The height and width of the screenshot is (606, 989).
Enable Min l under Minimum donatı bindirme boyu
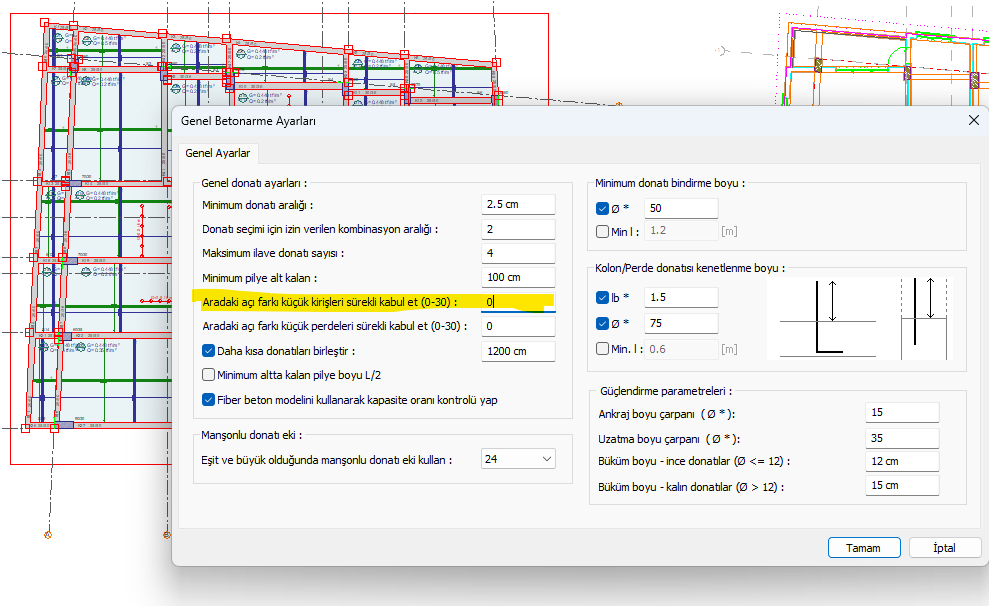602,232
